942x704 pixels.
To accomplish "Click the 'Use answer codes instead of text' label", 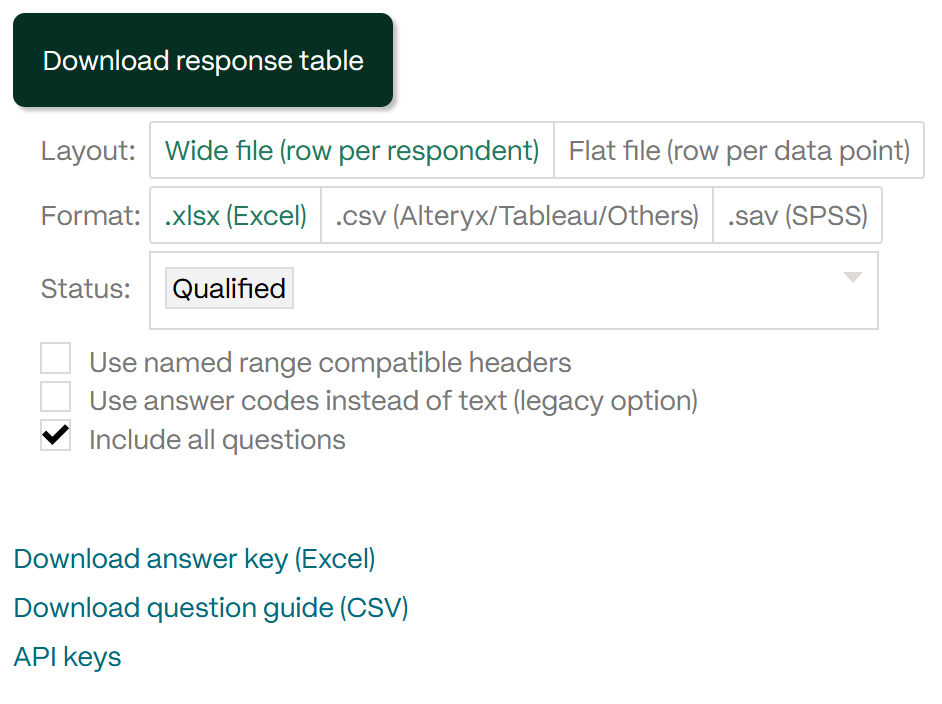I will (394, 401).
